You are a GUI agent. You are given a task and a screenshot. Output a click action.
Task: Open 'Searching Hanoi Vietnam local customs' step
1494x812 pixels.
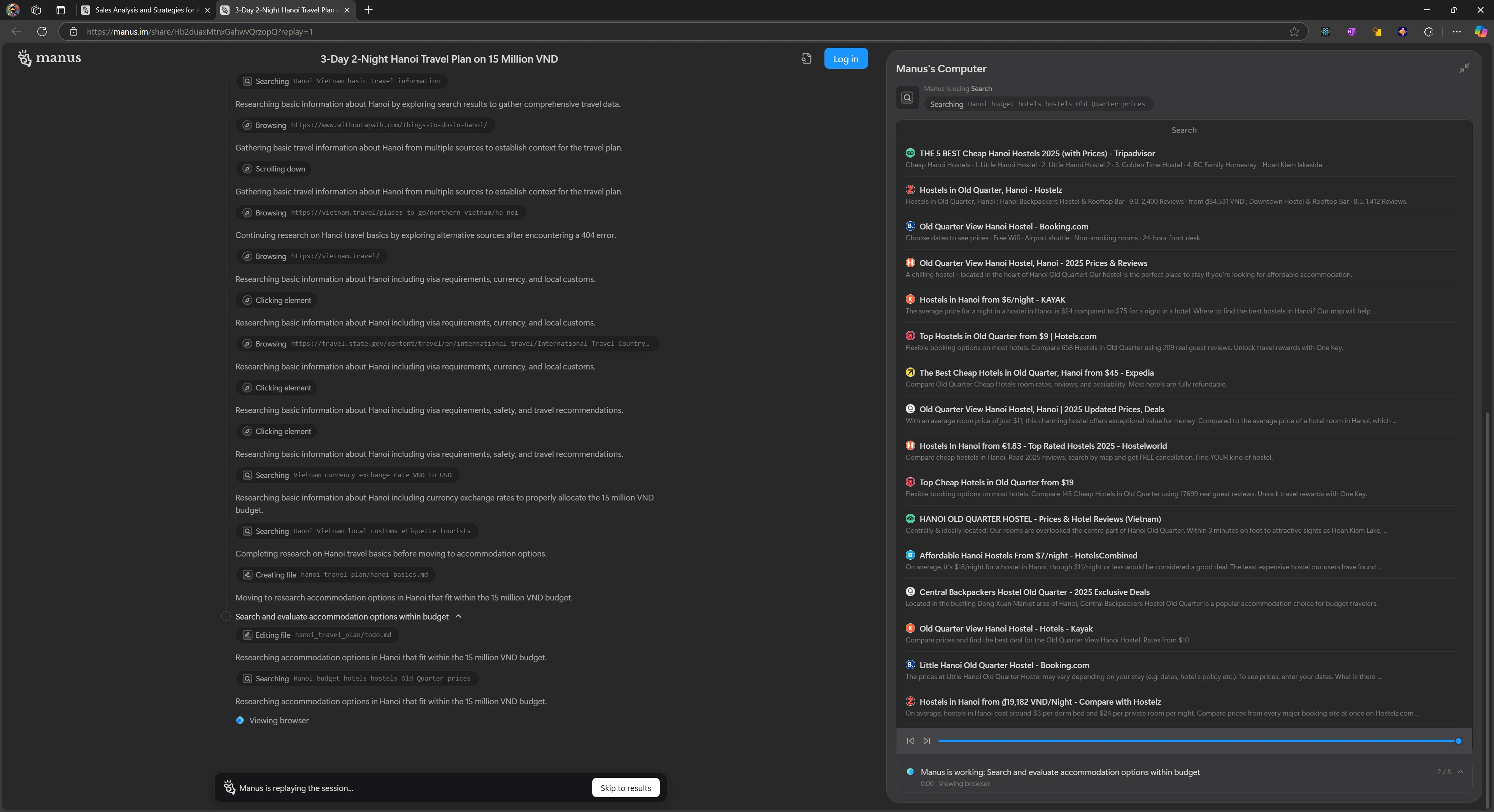[x=357, y=531]
